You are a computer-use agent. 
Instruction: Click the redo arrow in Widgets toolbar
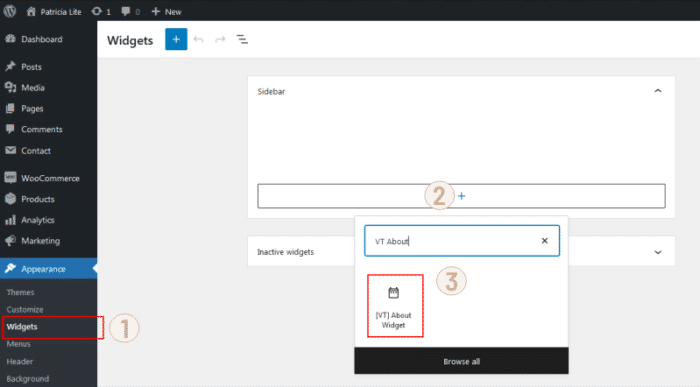coord(220,40)
